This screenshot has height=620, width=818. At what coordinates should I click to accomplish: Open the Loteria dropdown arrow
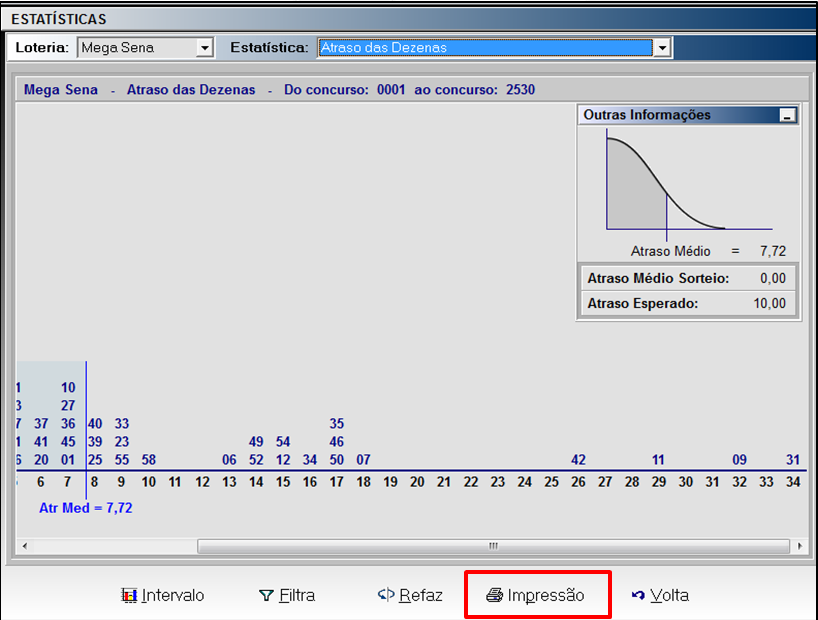(x=204, y=48)
